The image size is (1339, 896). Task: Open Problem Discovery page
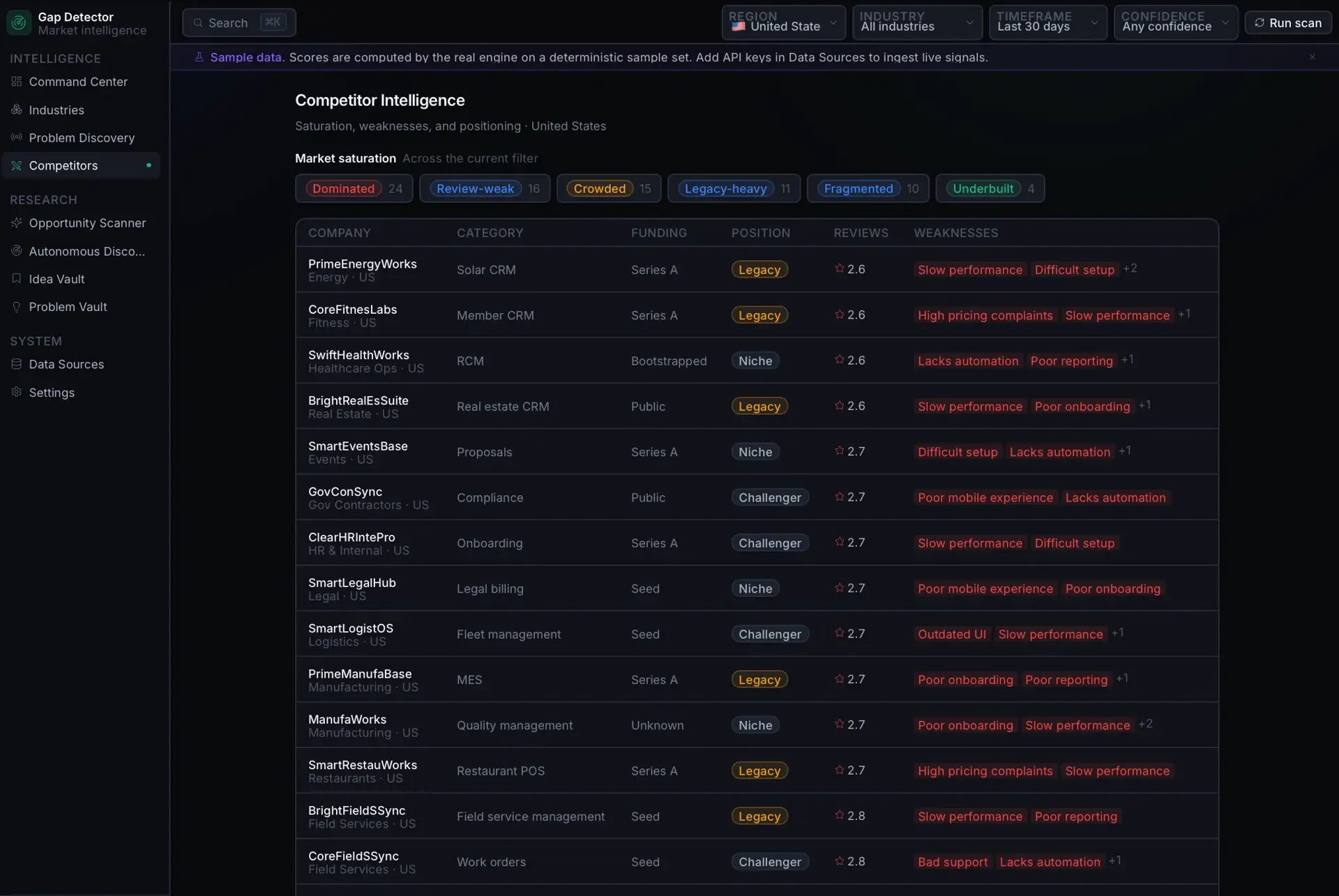[x=81, y=137]
